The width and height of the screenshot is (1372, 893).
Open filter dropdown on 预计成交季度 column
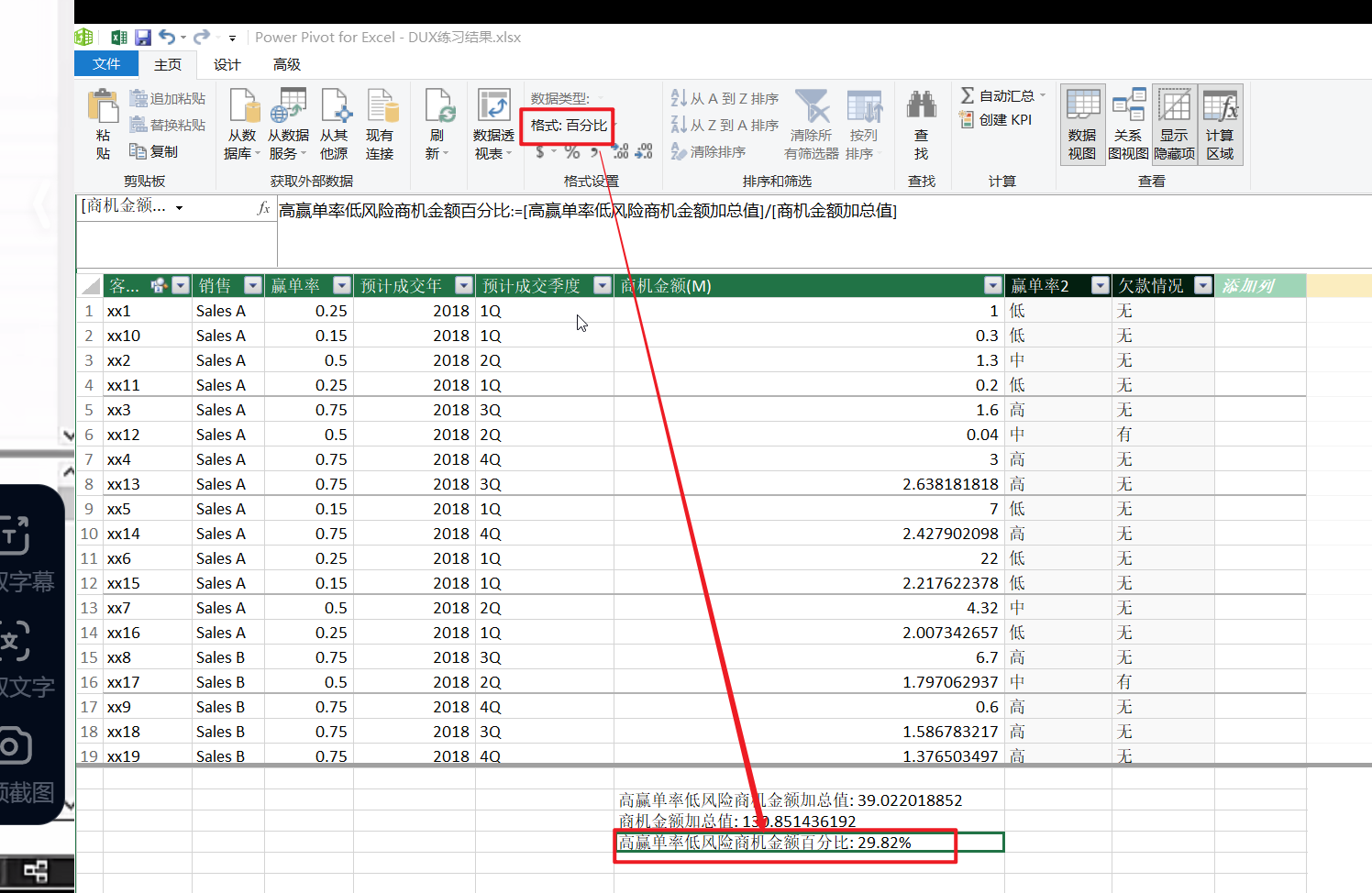click(602, 286)
